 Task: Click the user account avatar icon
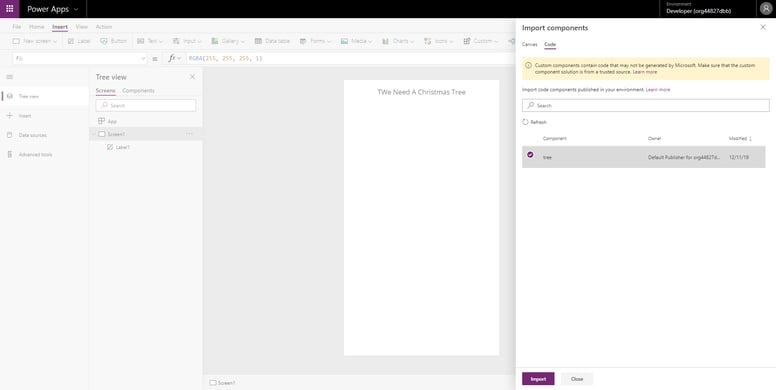pos(765,9)
